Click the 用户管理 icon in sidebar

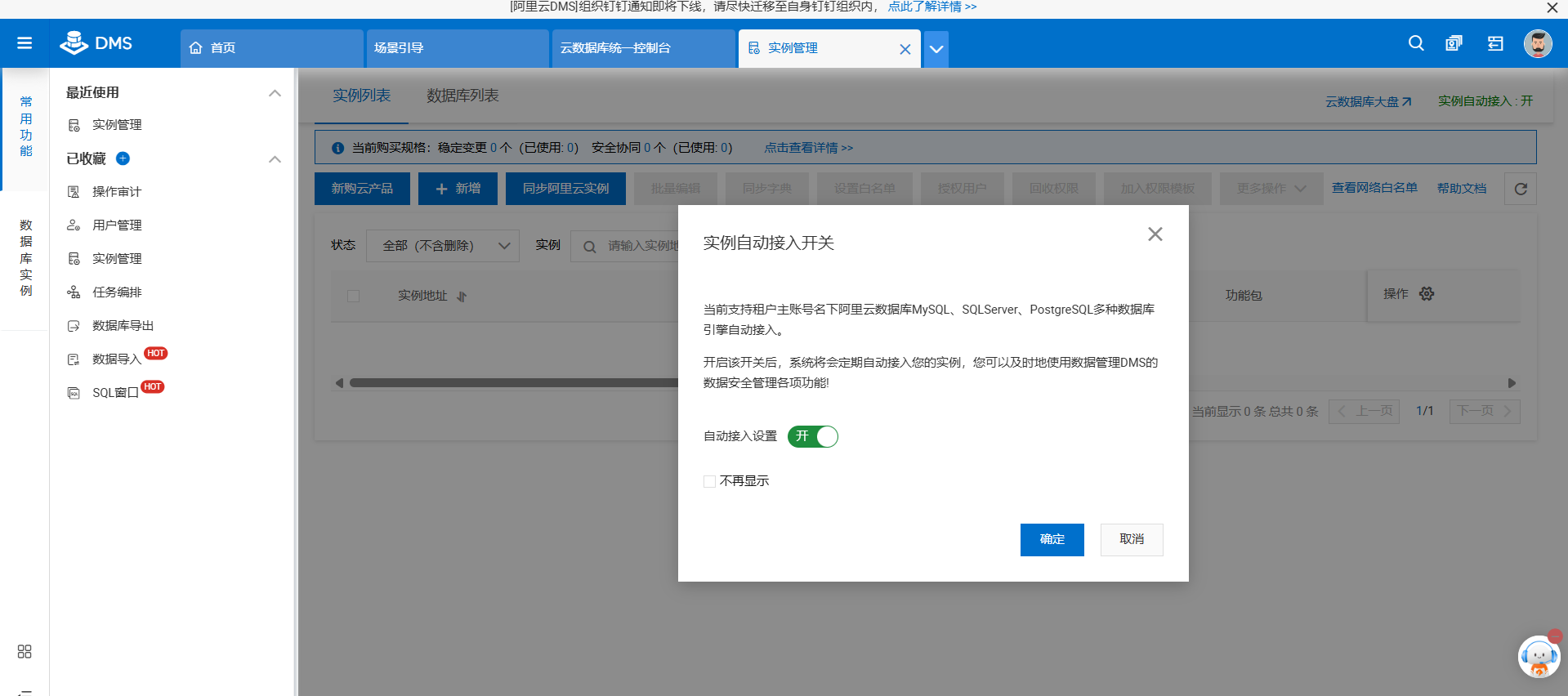point(74,225)
